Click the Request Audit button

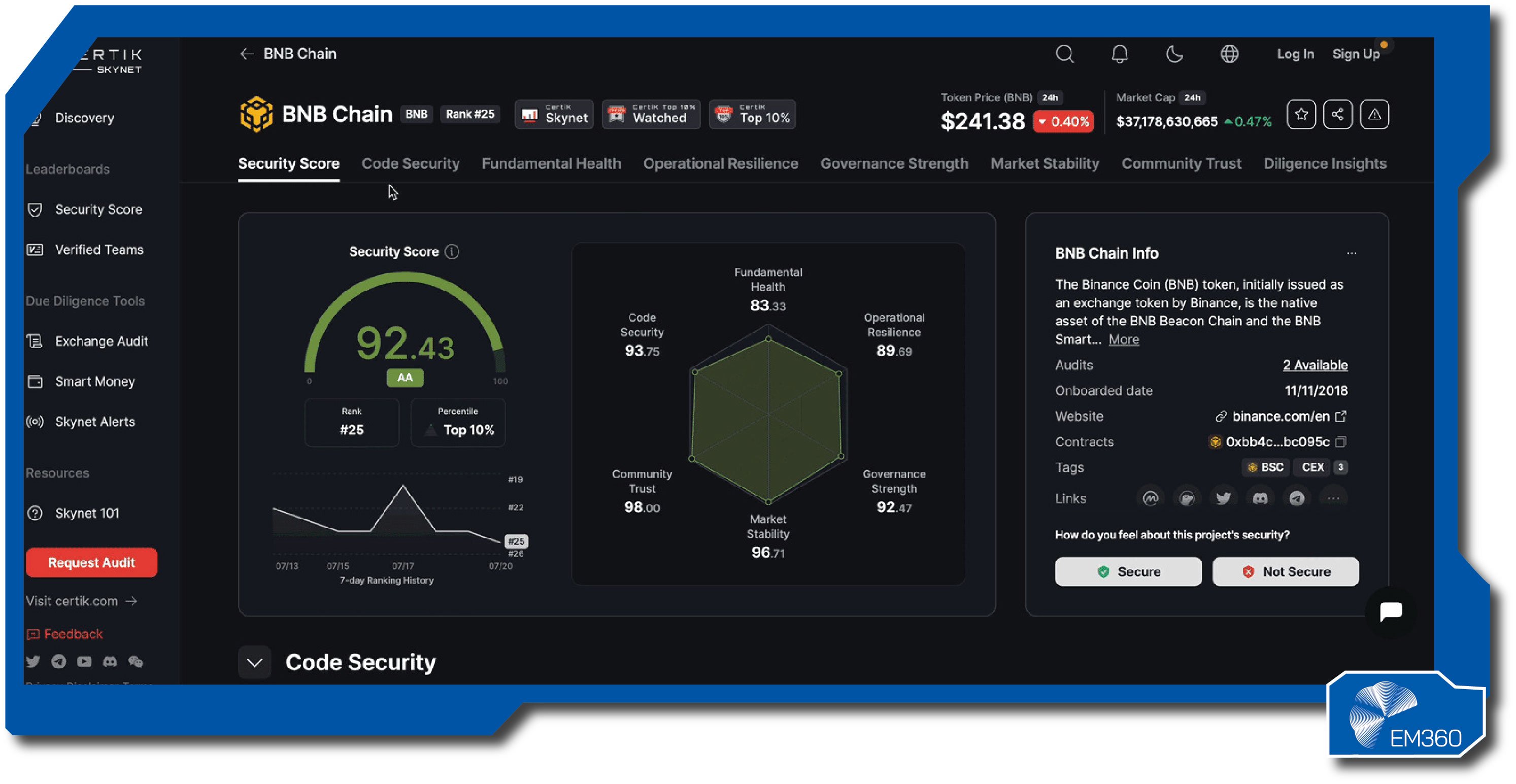(x=91, y=563)
